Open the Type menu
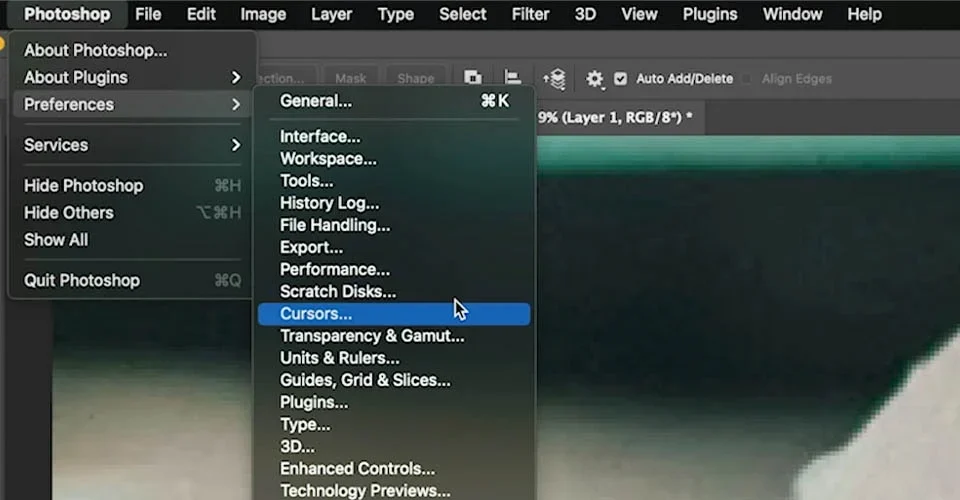960x500 pixels. tap(396, 14)
